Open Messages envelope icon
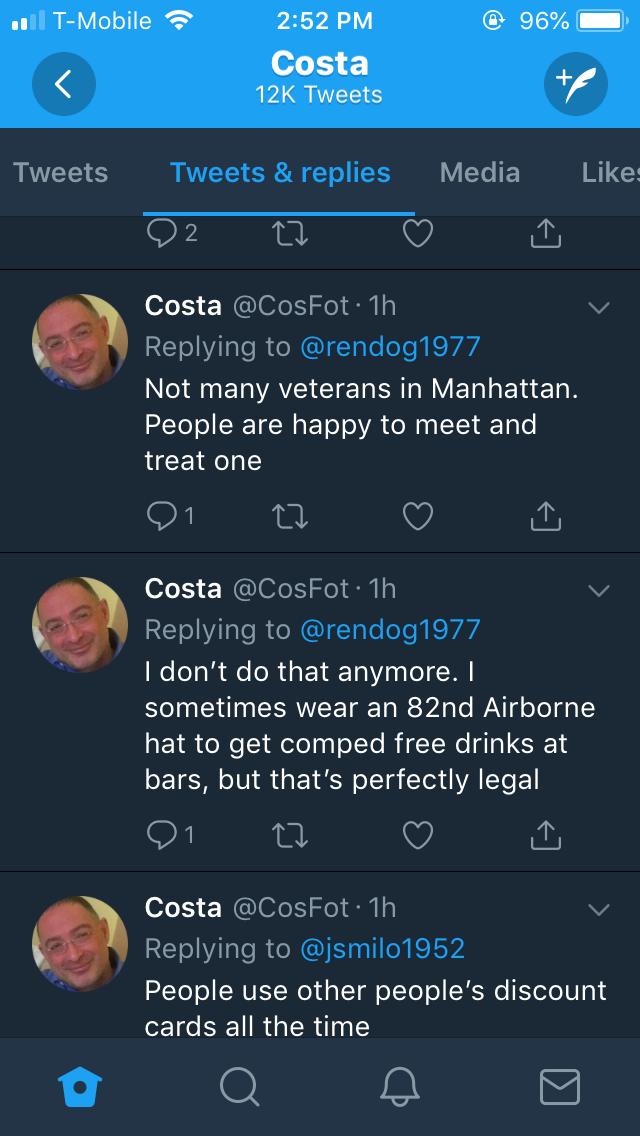640x1136 pixels. coord(559,1086)
